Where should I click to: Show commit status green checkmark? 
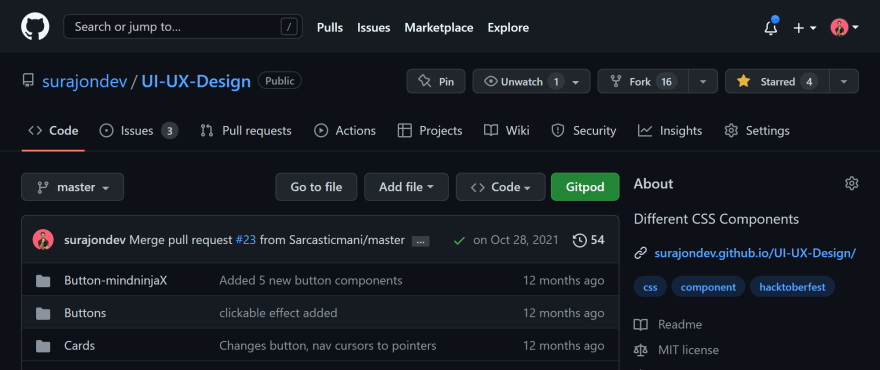459,240
